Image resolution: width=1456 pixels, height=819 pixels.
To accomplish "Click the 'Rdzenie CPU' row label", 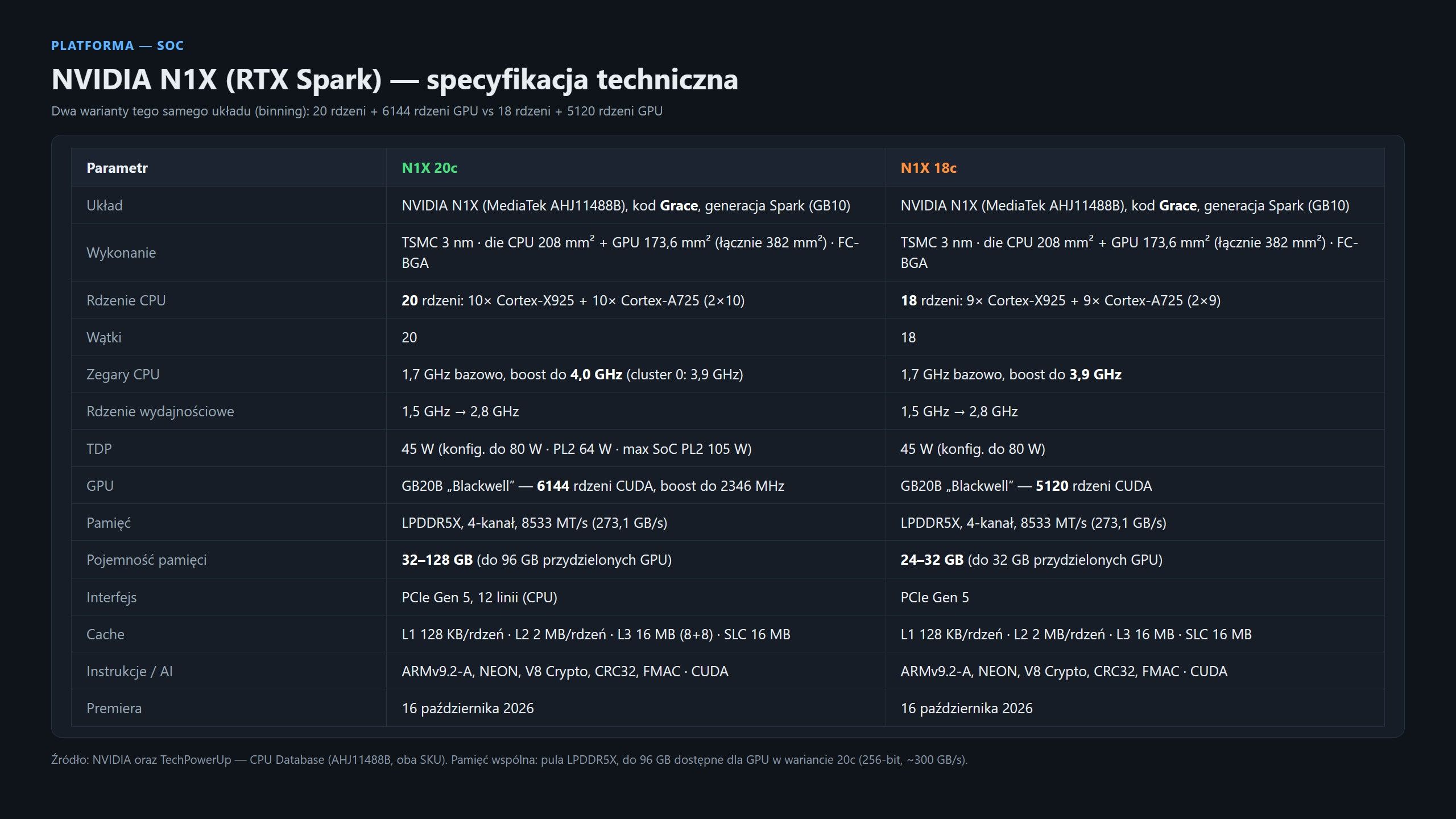I will point(126,300).
